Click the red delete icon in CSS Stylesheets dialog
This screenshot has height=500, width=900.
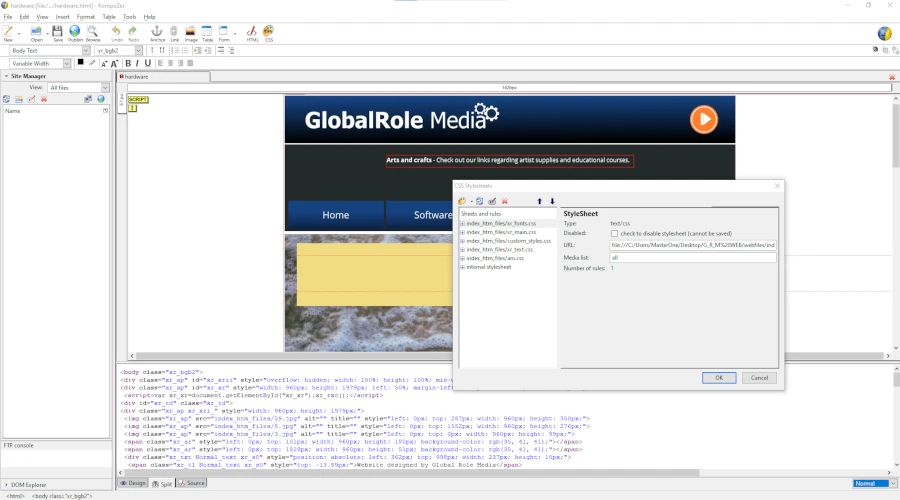(505, 201)
